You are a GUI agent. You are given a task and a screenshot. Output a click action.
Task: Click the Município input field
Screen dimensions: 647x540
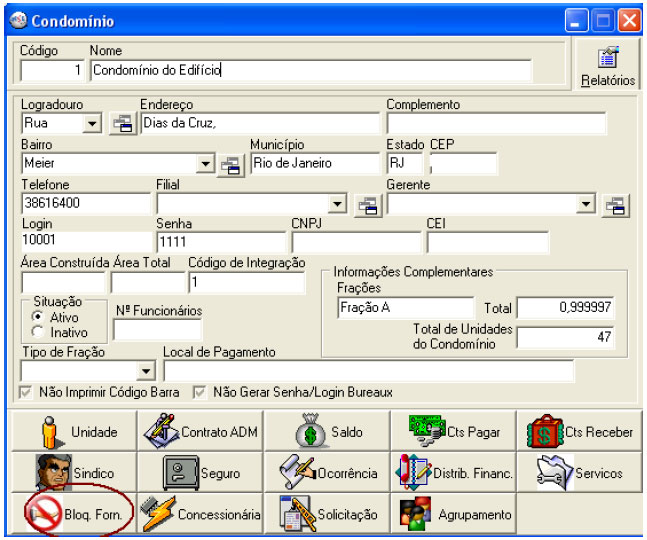(315, 163)
